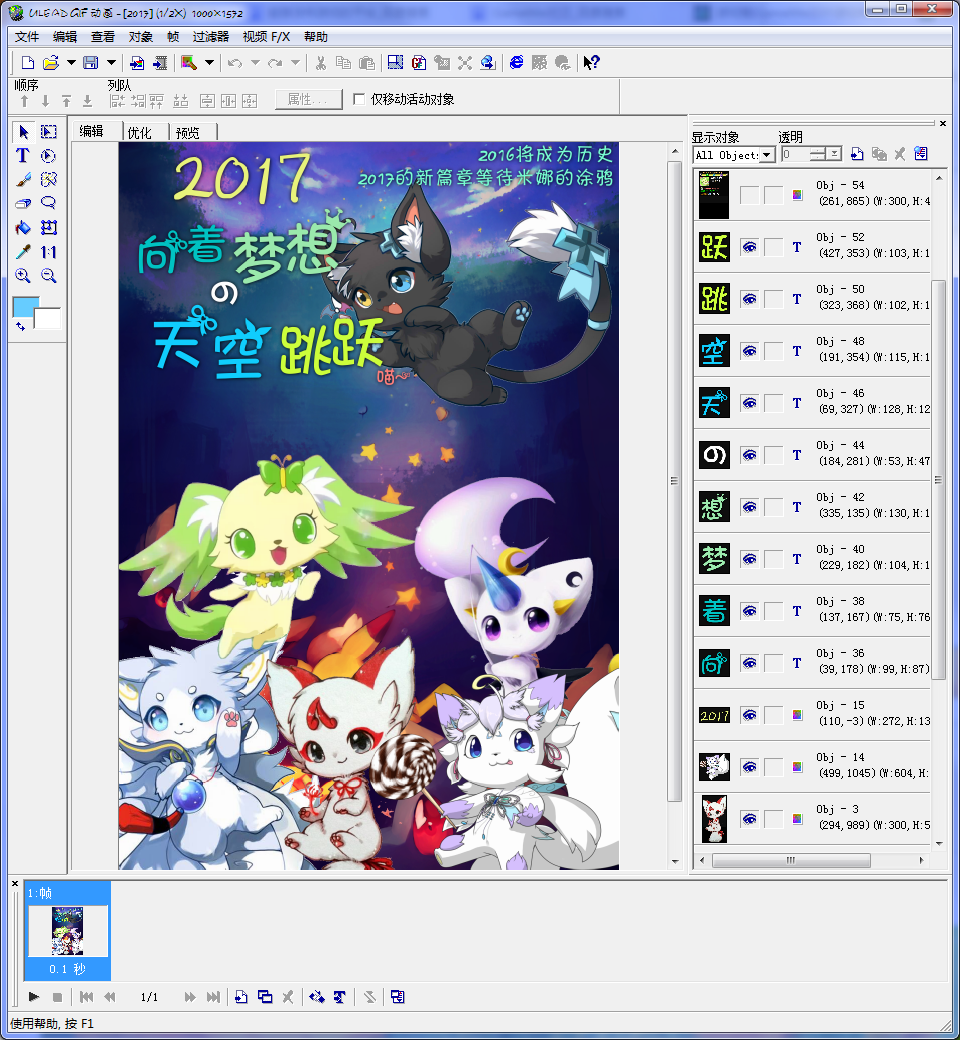
Task: Open the 帮助 menu
Action: click(x=316, y=37)
